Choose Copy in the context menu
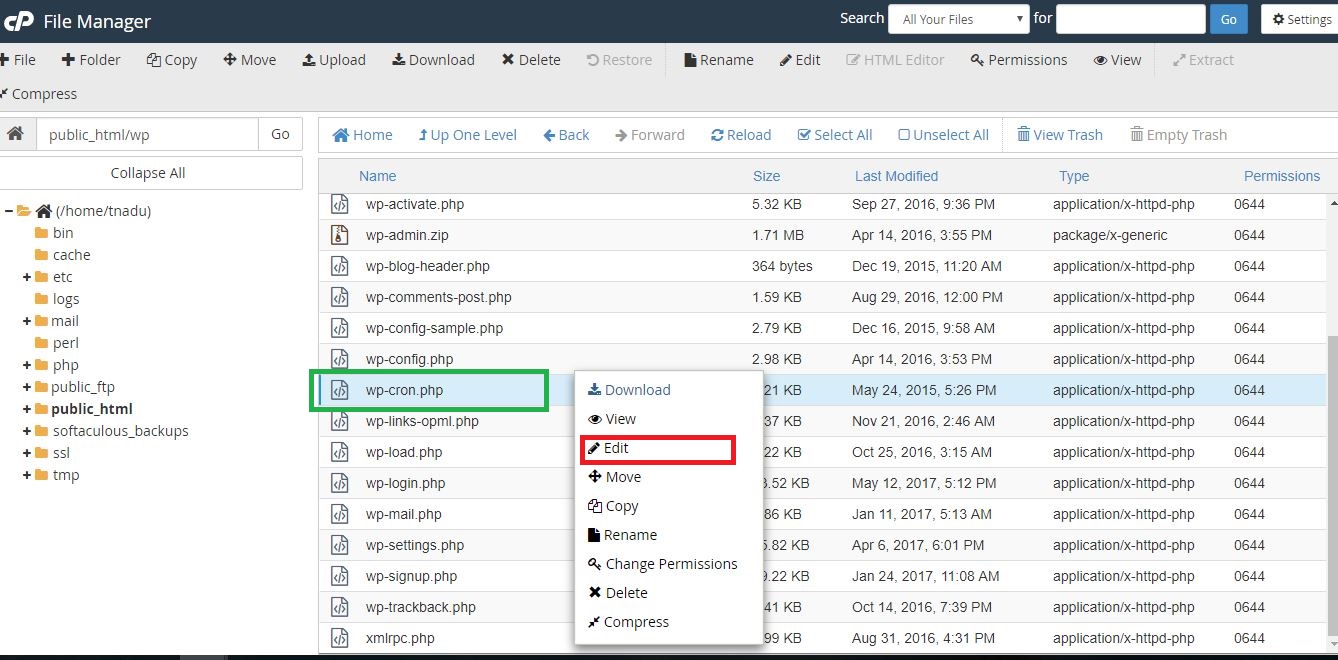The width and height of the screenshot is (1338, 660). tap(613, 506)
